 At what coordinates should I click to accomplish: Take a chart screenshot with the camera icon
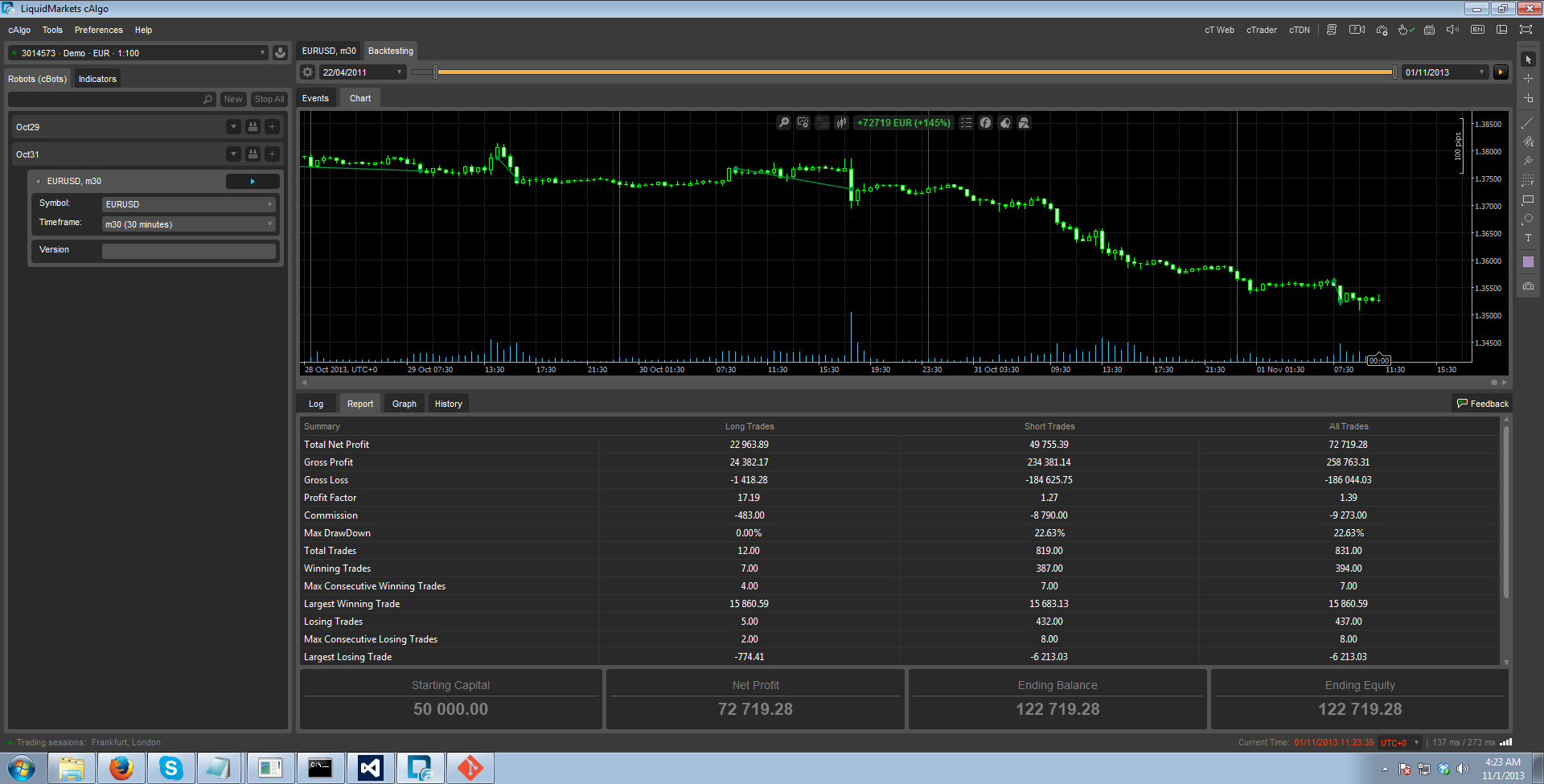(x=1528, y=286)
